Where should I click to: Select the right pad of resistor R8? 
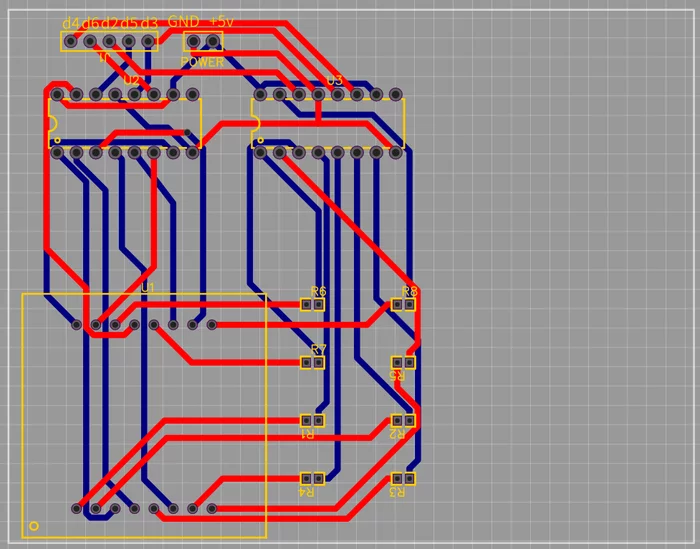coord(409,305)
